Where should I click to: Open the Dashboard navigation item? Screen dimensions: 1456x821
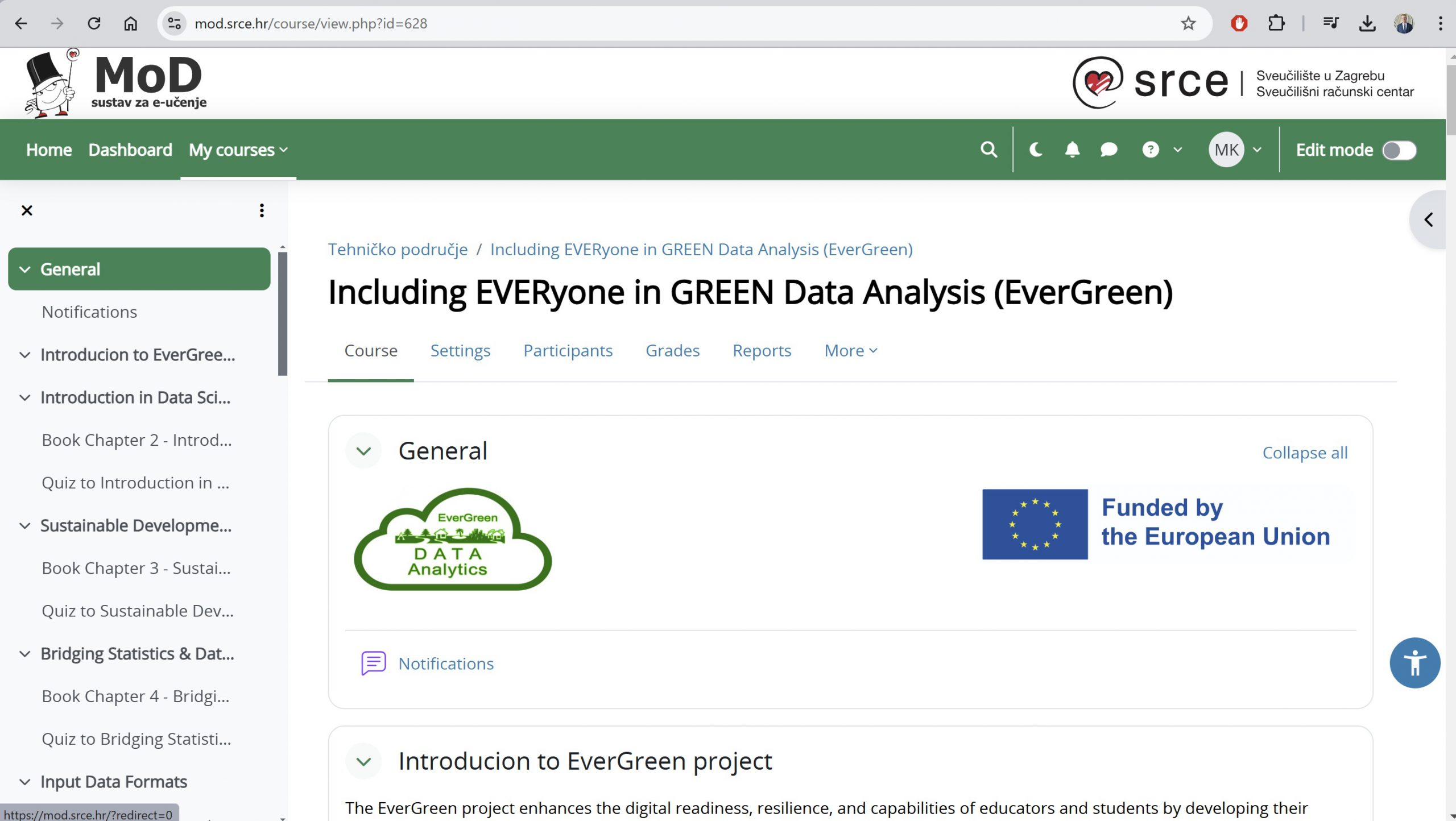130,150
